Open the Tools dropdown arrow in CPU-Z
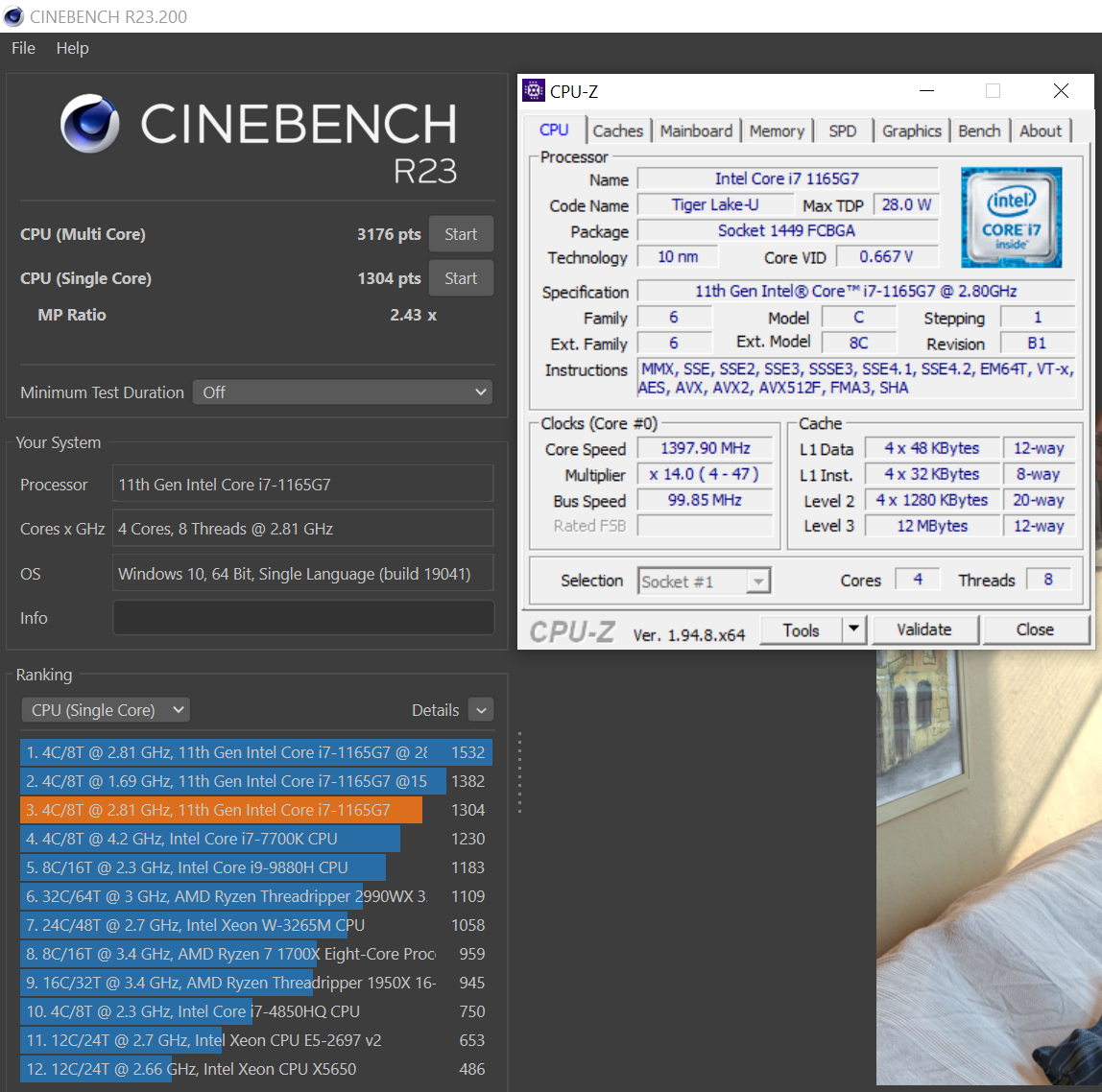 click(x=854, y=629)
